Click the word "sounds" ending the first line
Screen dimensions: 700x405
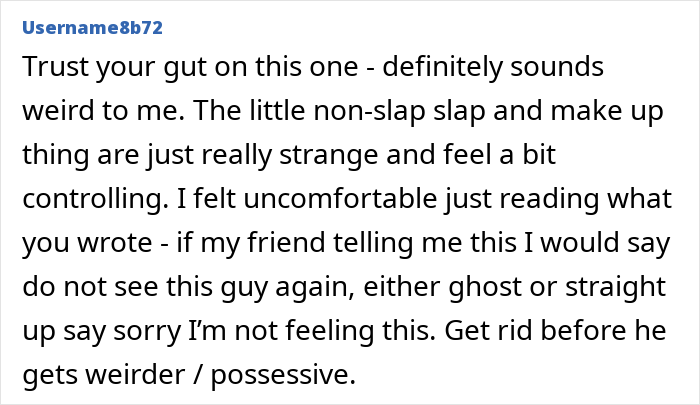point(557,67)
